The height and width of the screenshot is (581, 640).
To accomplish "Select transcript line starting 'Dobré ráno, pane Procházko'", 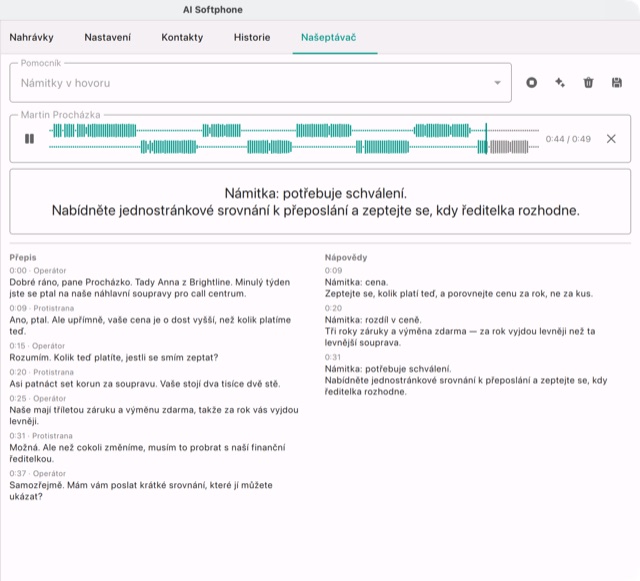I will click(x=150, y=288).
